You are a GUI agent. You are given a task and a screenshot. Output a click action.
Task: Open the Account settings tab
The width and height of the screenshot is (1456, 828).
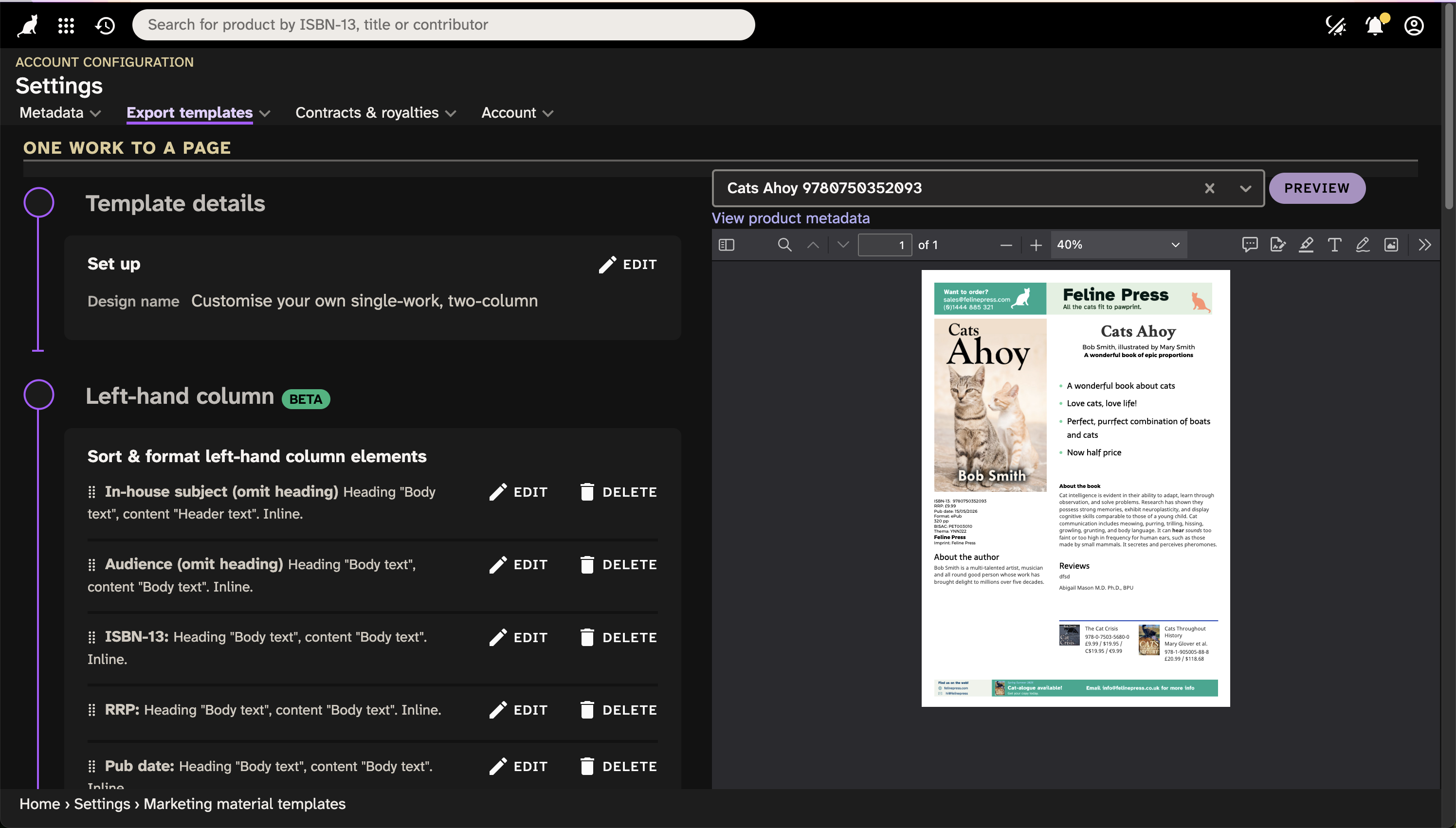(516, 112)
